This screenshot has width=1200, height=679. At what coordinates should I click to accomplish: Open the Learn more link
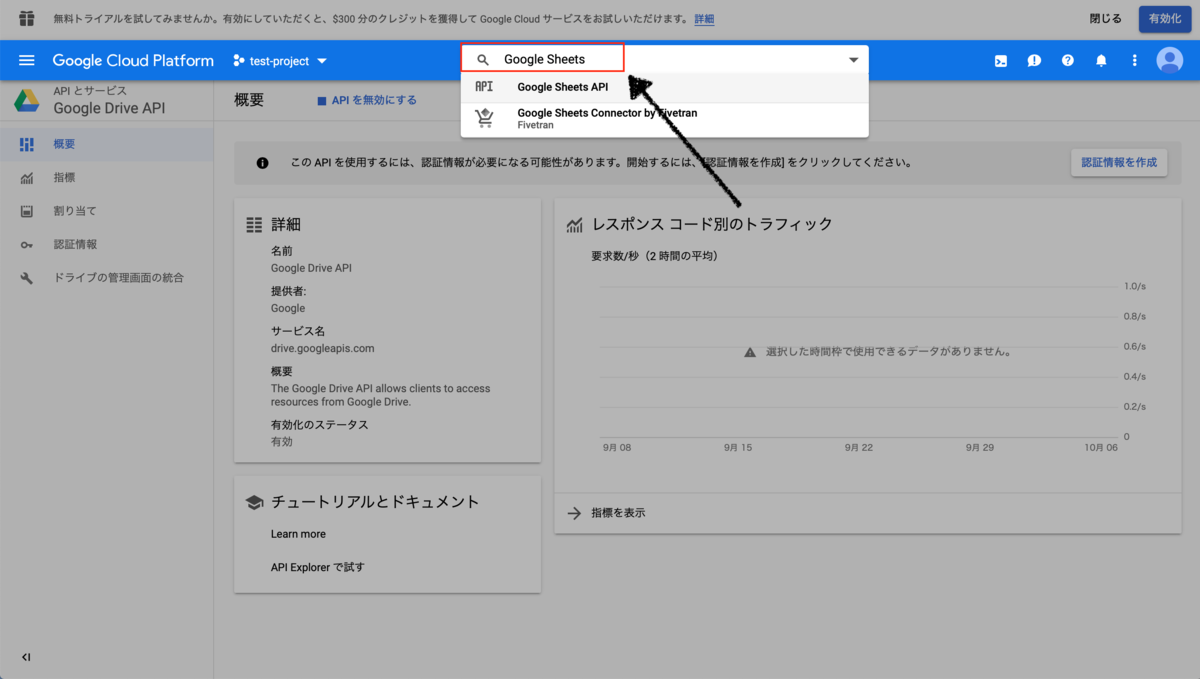298,534
